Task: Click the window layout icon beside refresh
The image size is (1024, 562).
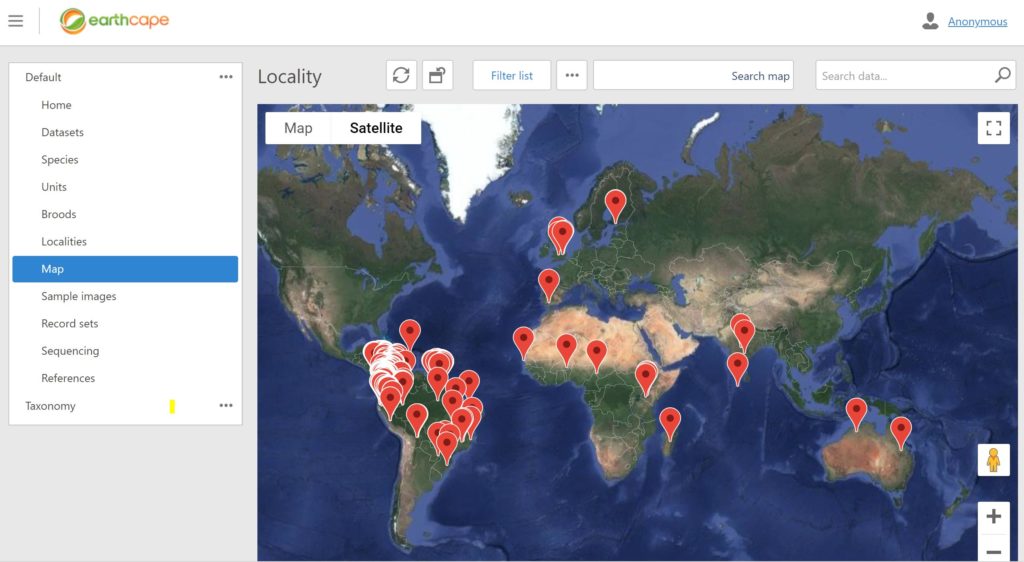Action: coord(436,75)
